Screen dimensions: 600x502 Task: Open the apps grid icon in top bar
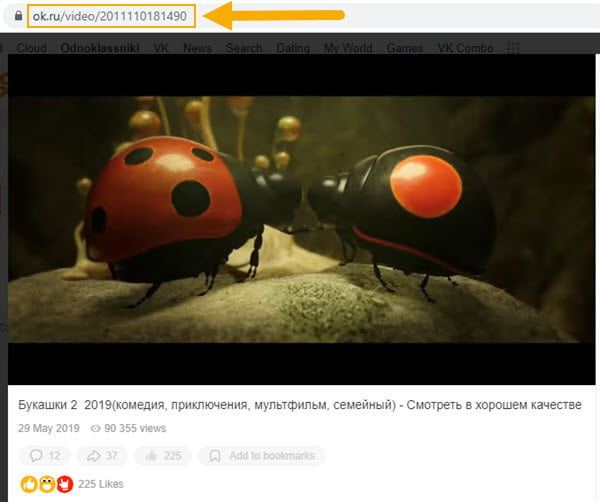click(513, 48)
